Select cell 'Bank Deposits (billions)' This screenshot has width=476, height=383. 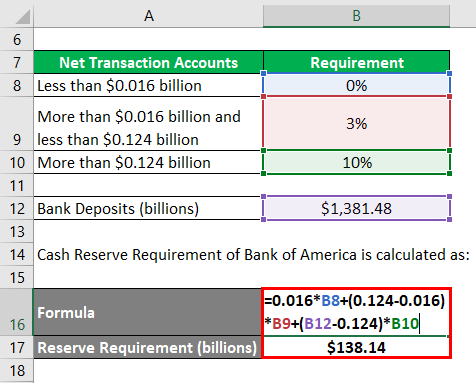pos(149,208)
